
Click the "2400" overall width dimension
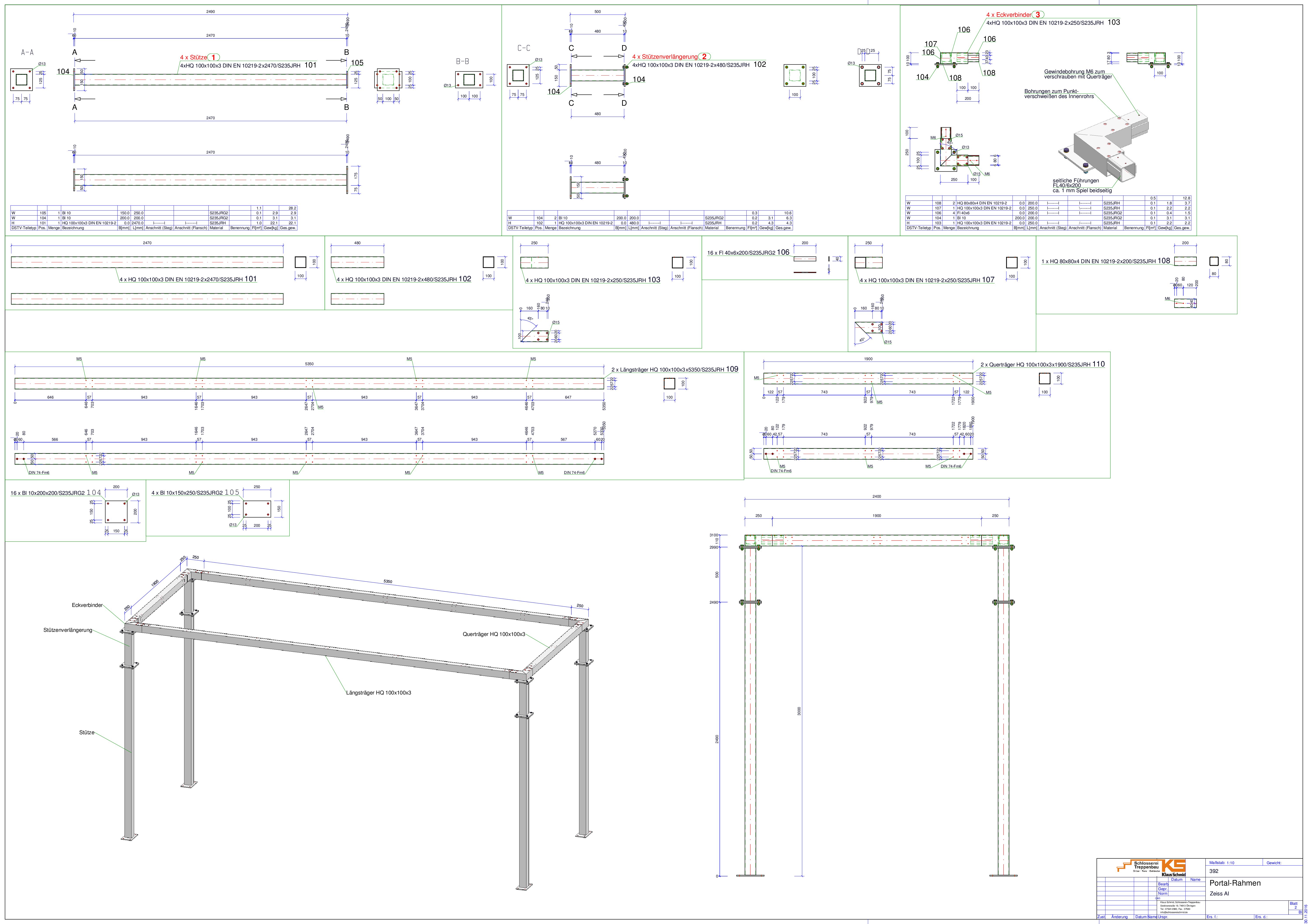[877, 497]
